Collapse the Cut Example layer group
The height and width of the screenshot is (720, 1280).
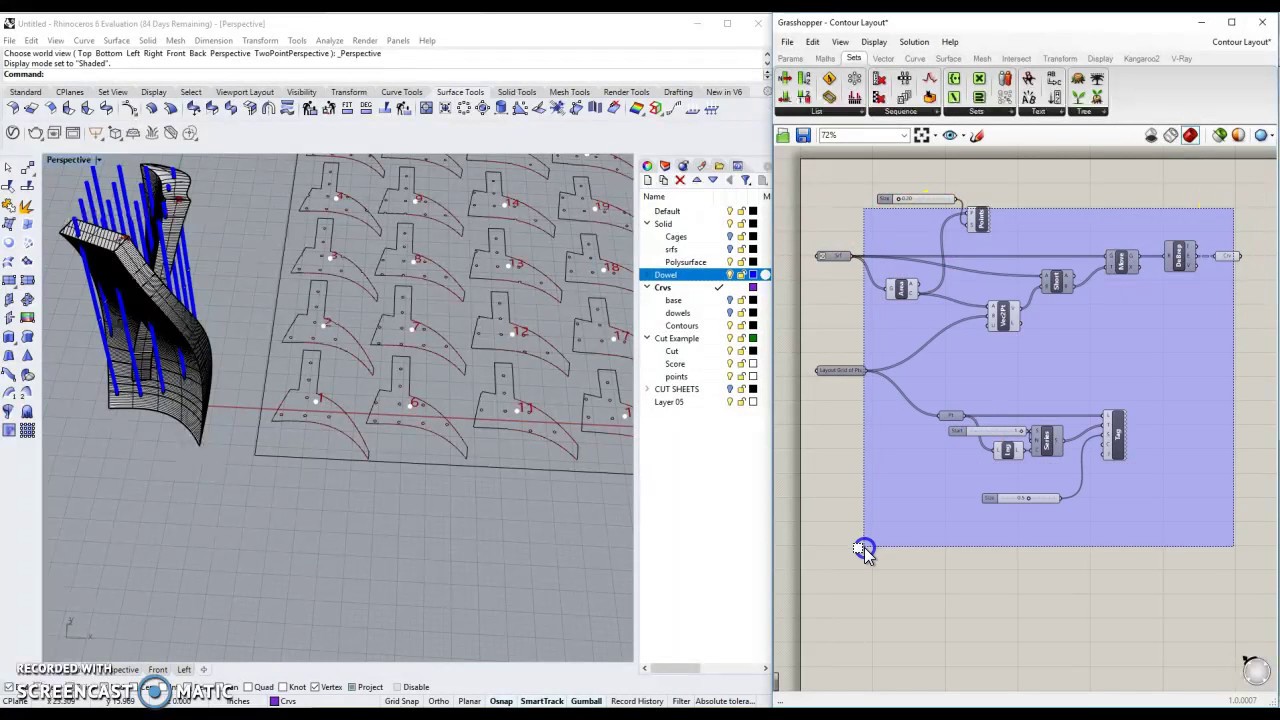click(647, 338)
